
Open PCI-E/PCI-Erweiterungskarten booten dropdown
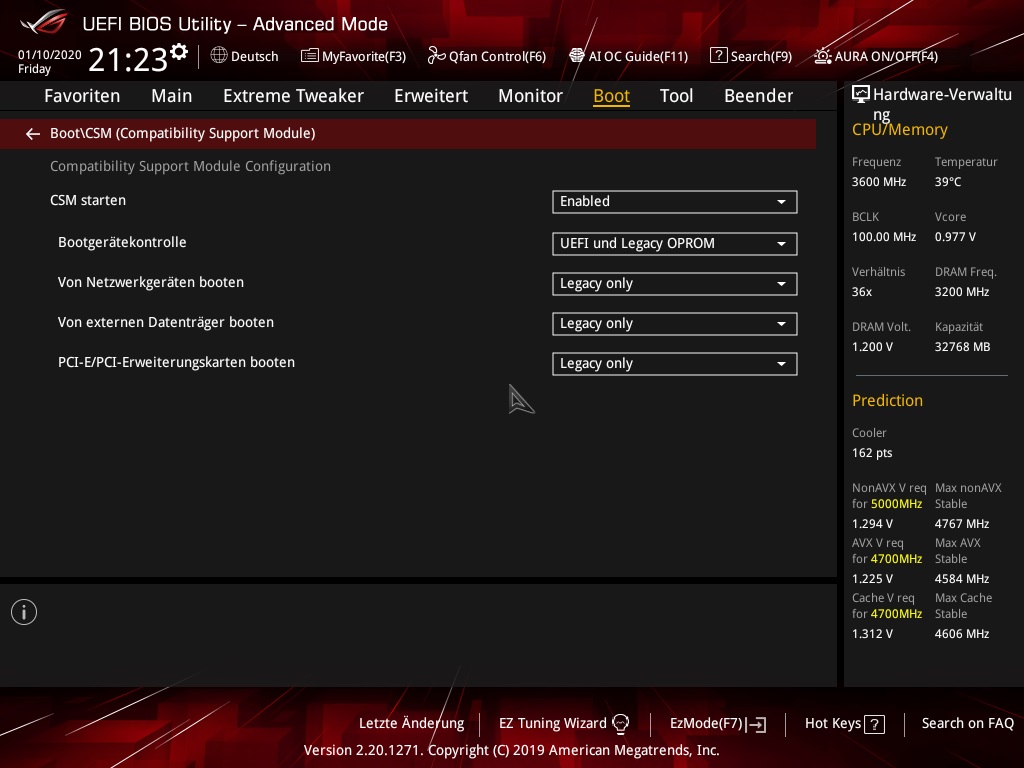[675, 364]
